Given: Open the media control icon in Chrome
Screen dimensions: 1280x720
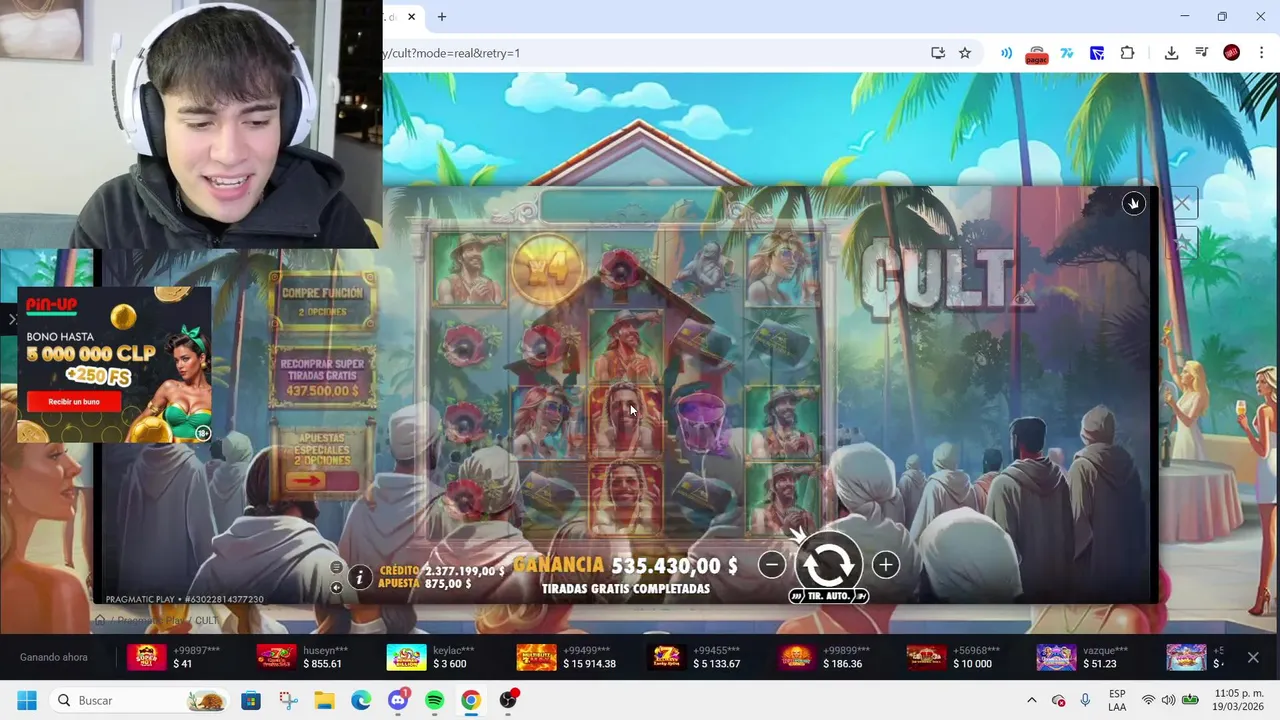Looking at the screenshot, I should point(1202,53).
